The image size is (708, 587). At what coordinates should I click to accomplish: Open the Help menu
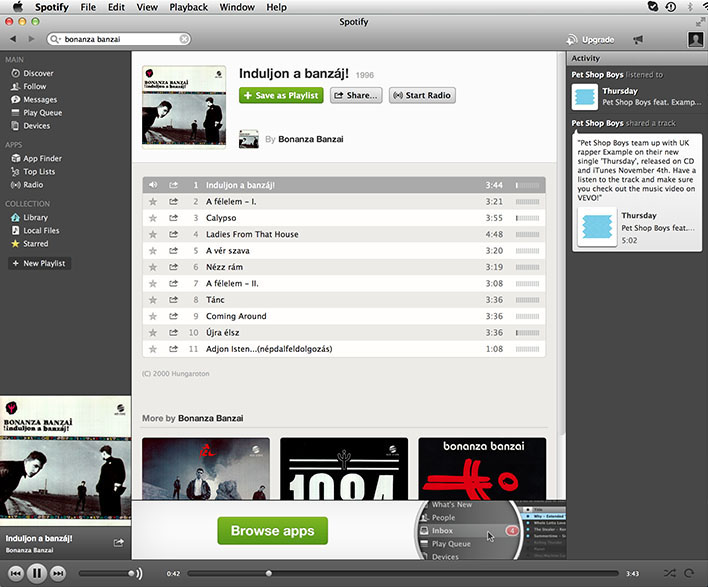pyautogui.click(x=276, y=7)
